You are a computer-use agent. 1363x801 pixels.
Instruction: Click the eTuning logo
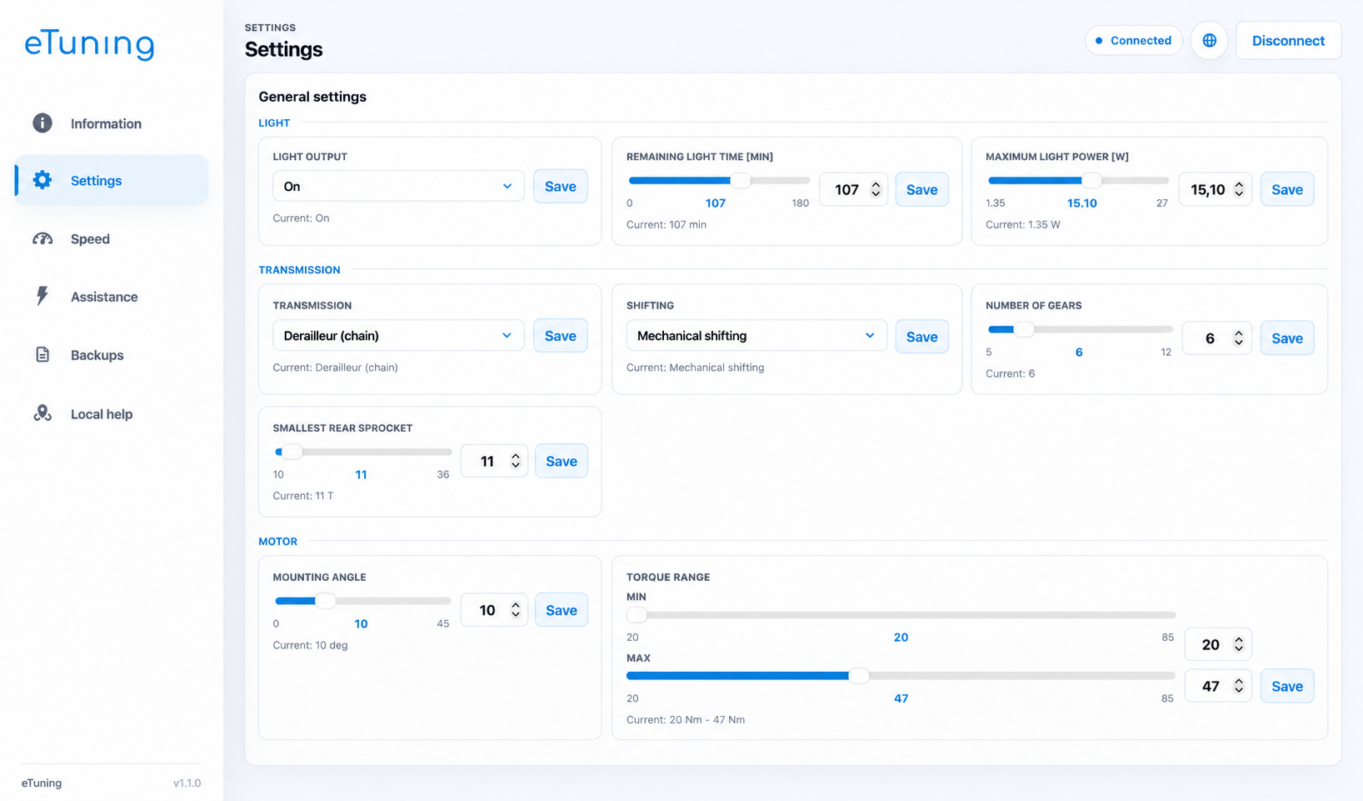(x=89, y=45)
